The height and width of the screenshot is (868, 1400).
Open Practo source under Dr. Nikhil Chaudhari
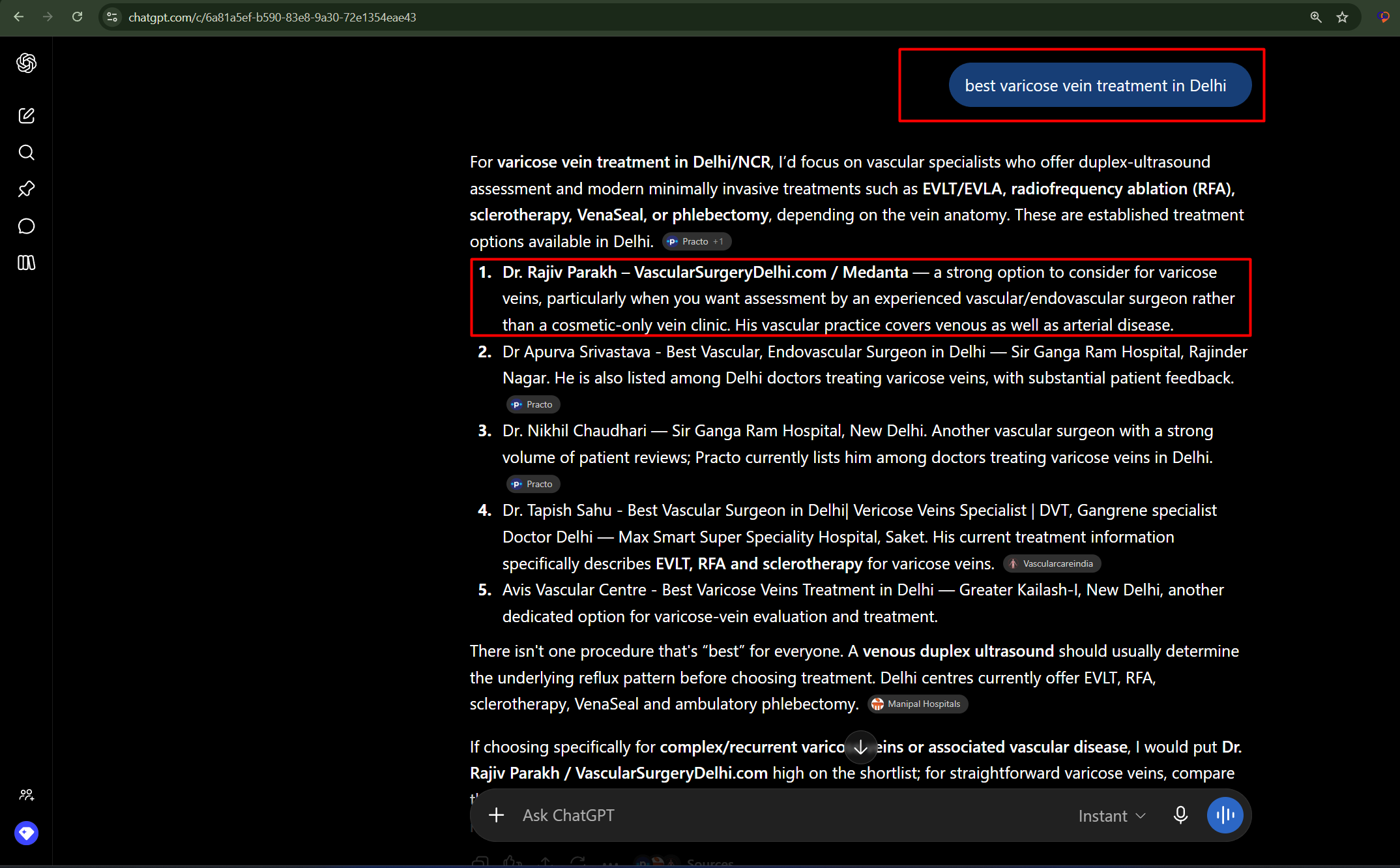(533, 484)
